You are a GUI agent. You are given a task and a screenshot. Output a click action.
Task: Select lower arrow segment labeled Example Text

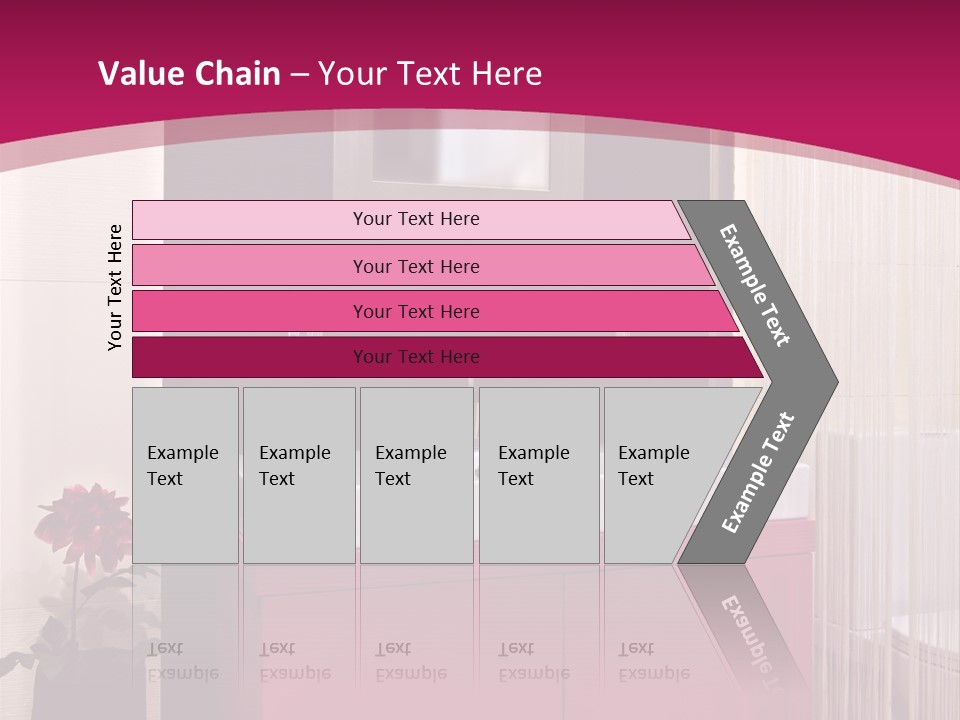click(x=757, y=473)
